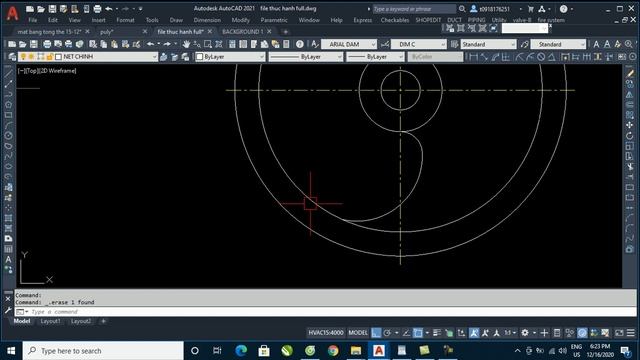Toggle layer freeze sun icon for NET CHINH
640x360 pixels.
click(x=31, y=57)
